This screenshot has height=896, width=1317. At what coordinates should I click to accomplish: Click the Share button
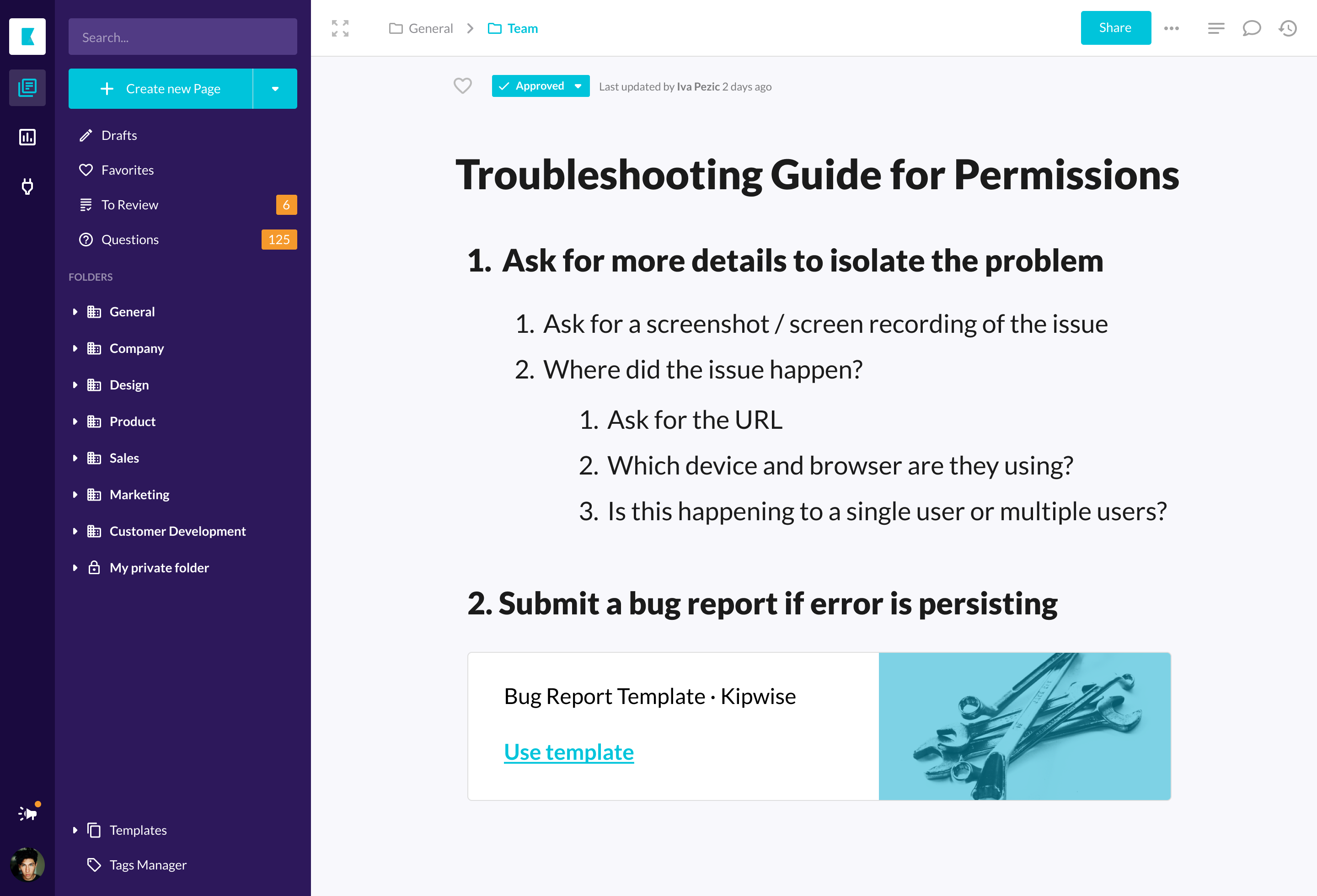tap(1115, 28)
